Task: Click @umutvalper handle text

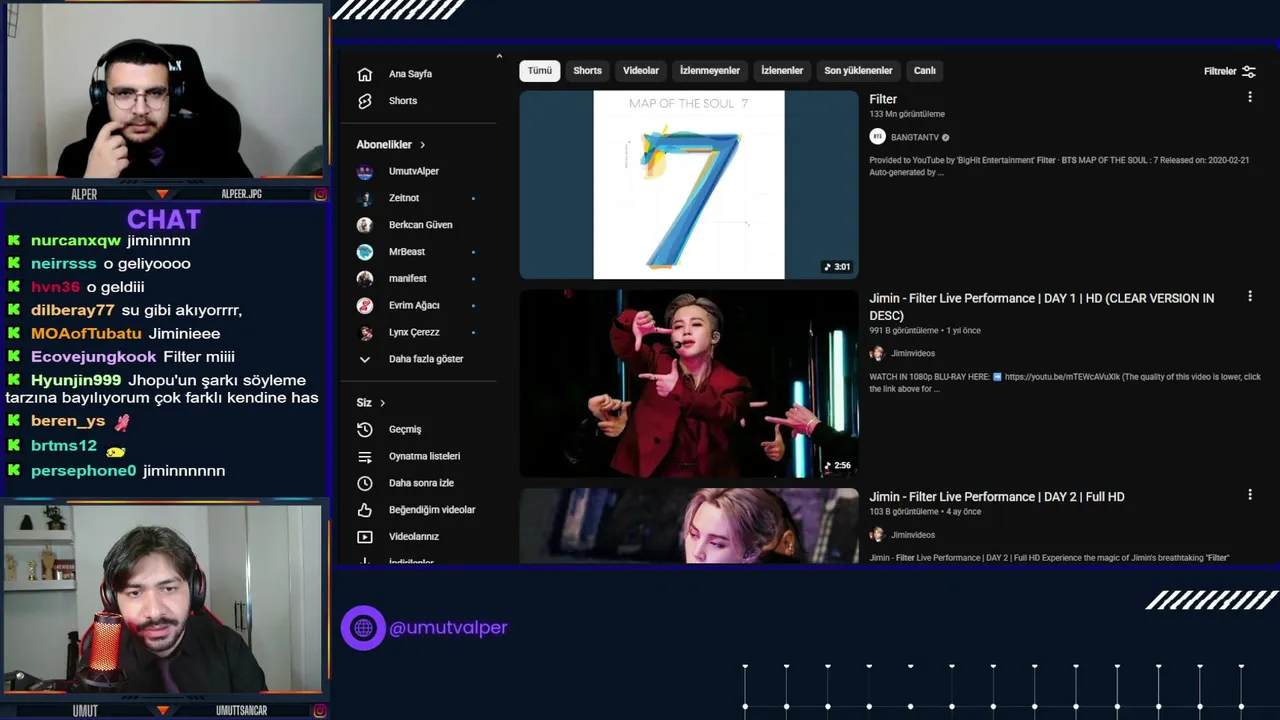Action: 448,628
